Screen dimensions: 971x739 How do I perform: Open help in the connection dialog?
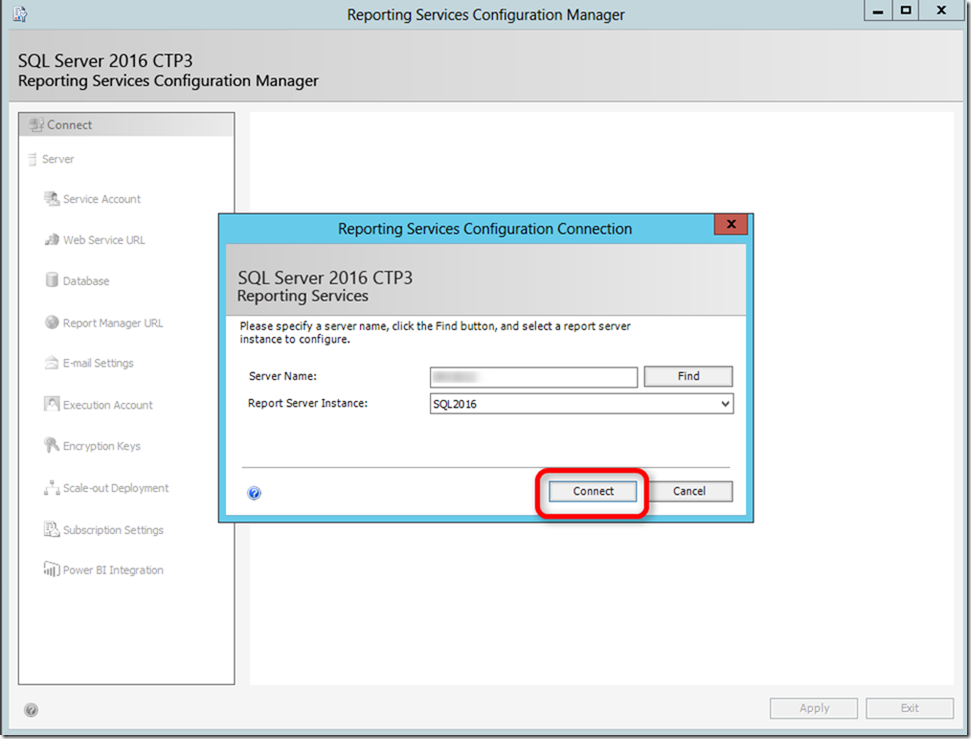click(x=254, y=493)
